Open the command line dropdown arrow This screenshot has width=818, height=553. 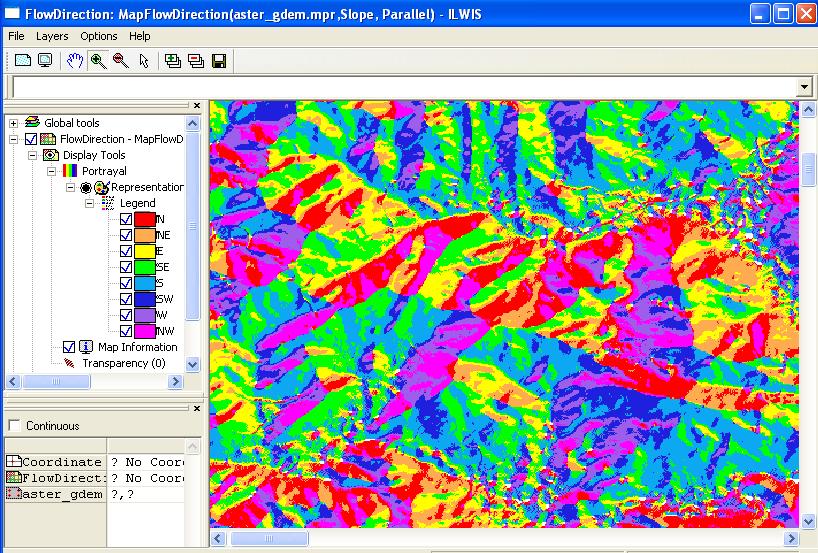pos(804,88)
